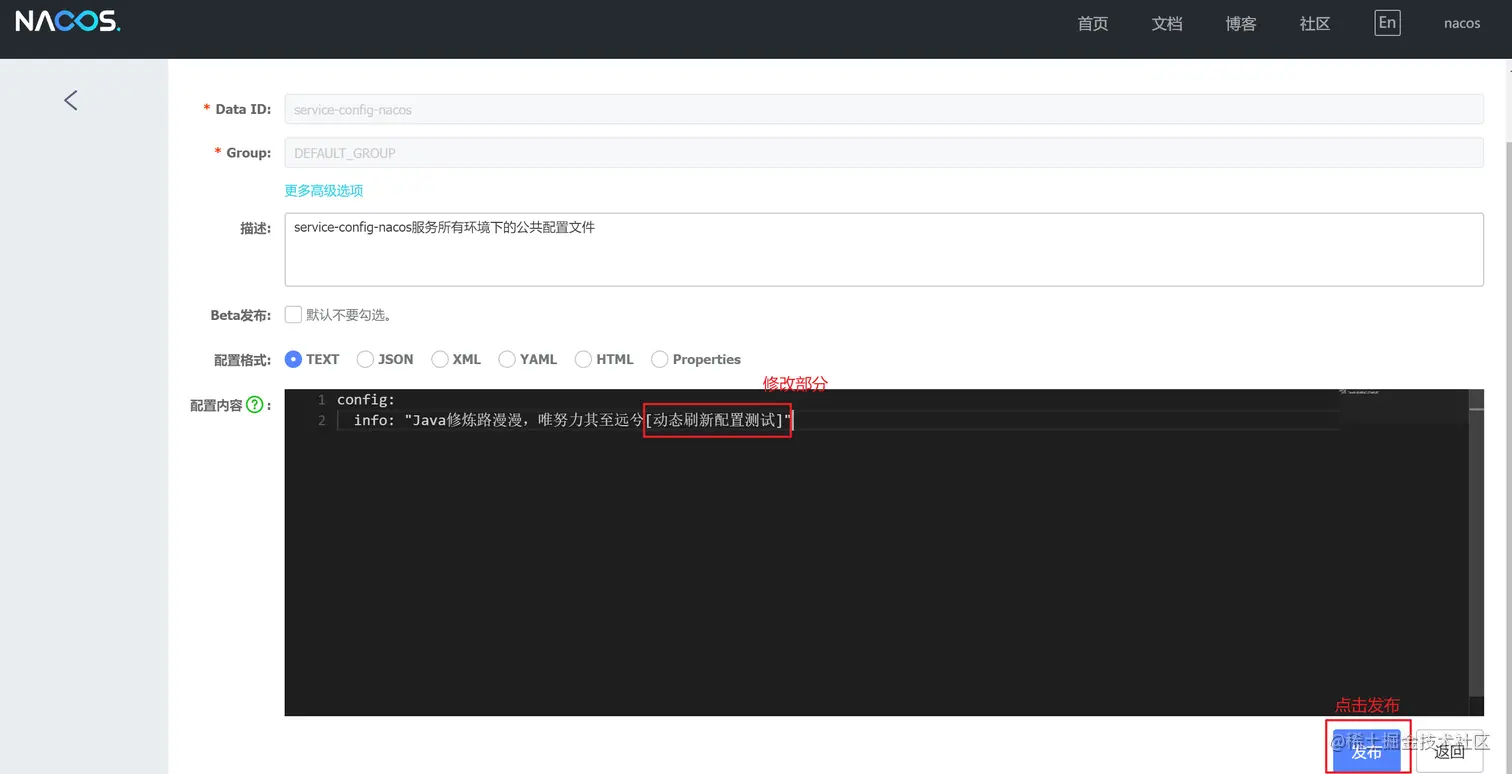Switch language with the En button
The image size is (1512, 774).
pos(1387,23)
